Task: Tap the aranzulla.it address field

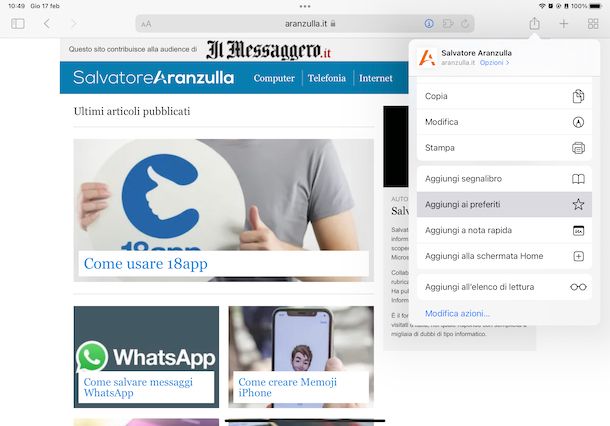Action: [305, 24]
